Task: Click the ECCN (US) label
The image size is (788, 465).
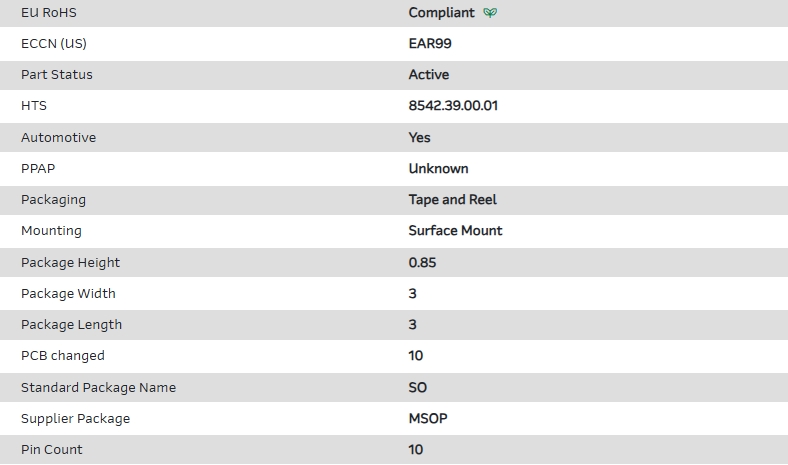Action: pyautogui.click(x=60, y=44)
